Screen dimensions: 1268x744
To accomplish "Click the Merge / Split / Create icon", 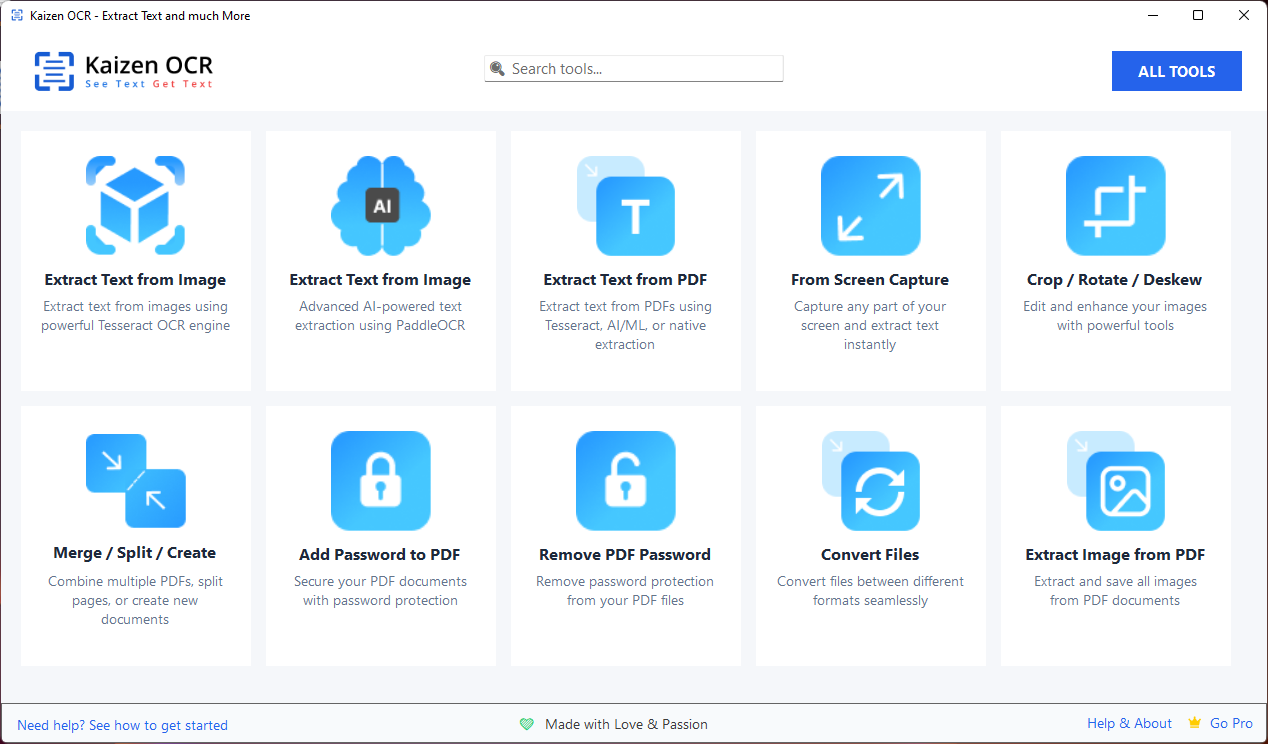I will click(x=135, y=480).
